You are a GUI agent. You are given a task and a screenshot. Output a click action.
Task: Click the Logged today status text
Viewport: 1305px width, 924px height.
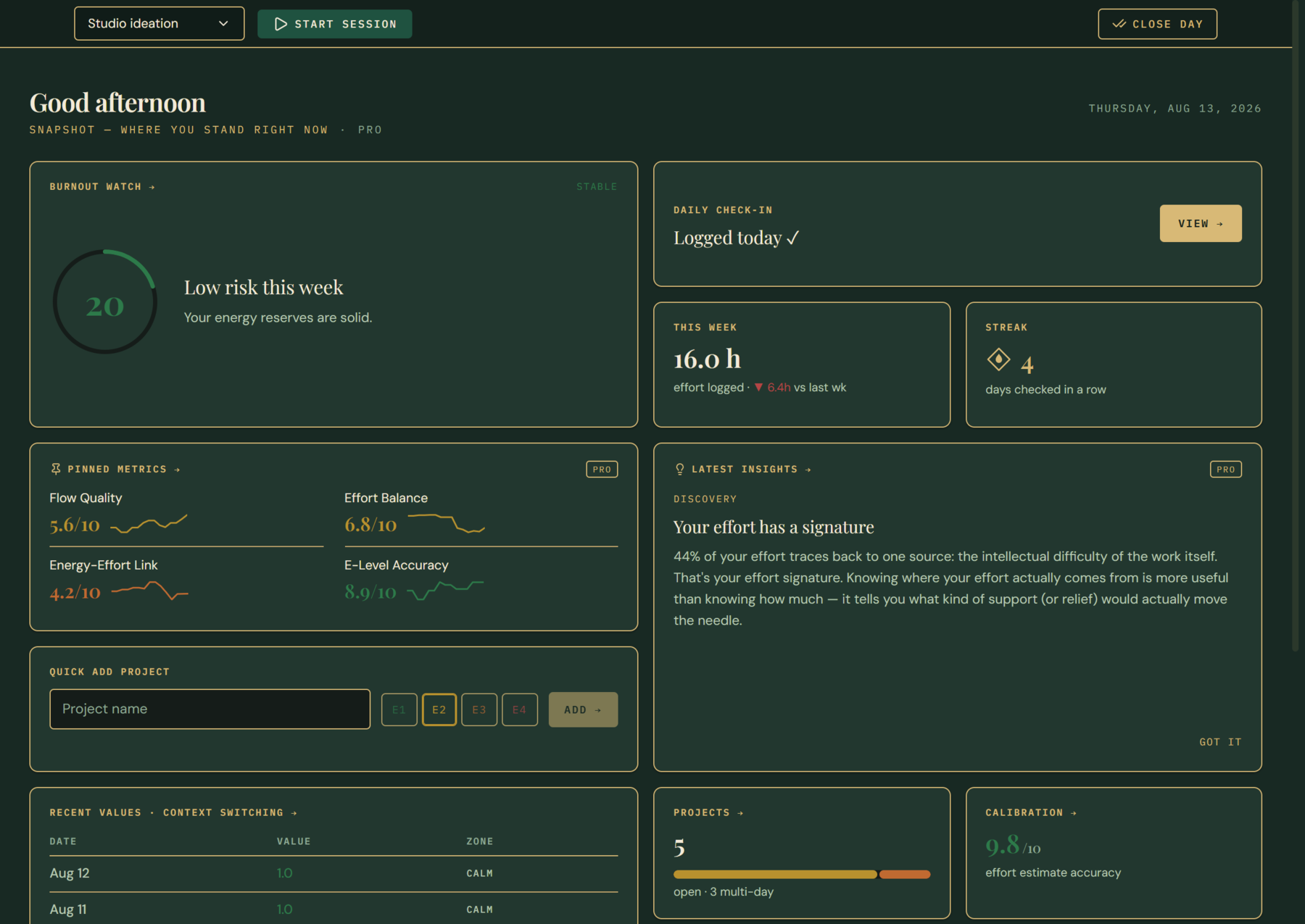coord(736,238)
